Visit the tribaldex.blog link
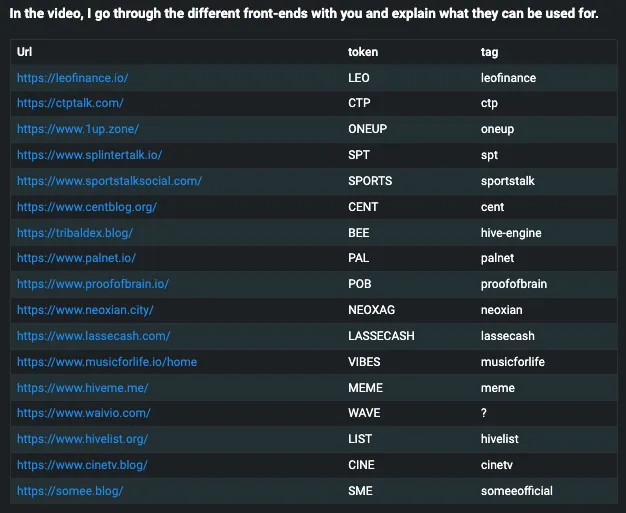 point(75,233)
